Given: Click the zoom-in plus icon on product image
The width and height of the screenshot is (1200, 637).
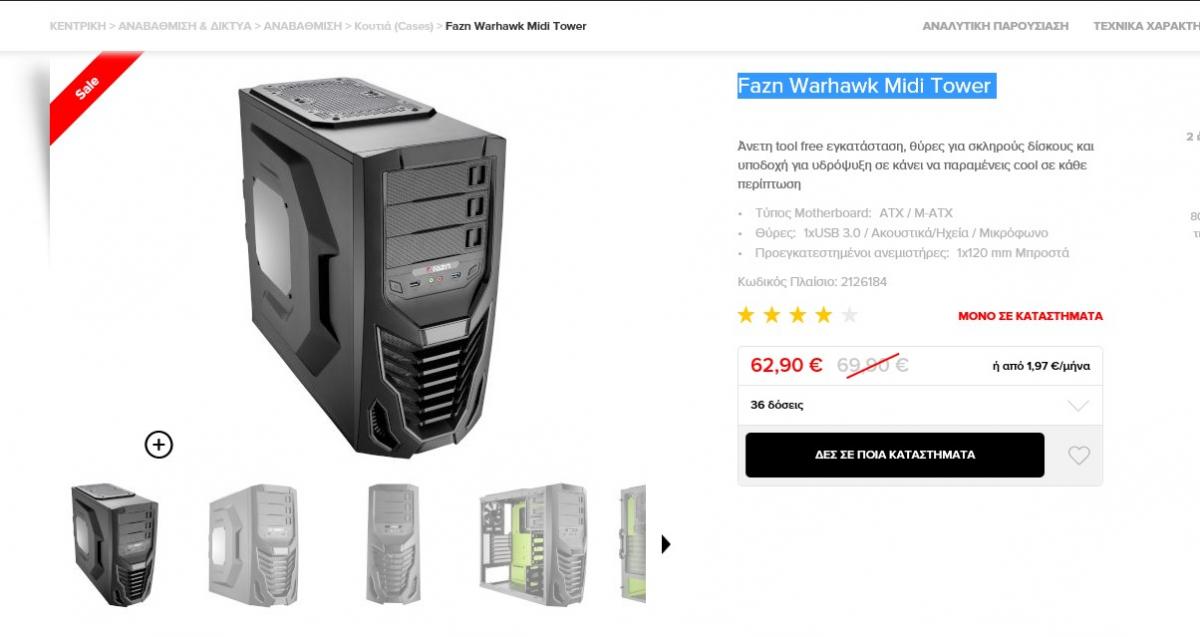Looking at the screenshot, I should (x=158, y=444).
